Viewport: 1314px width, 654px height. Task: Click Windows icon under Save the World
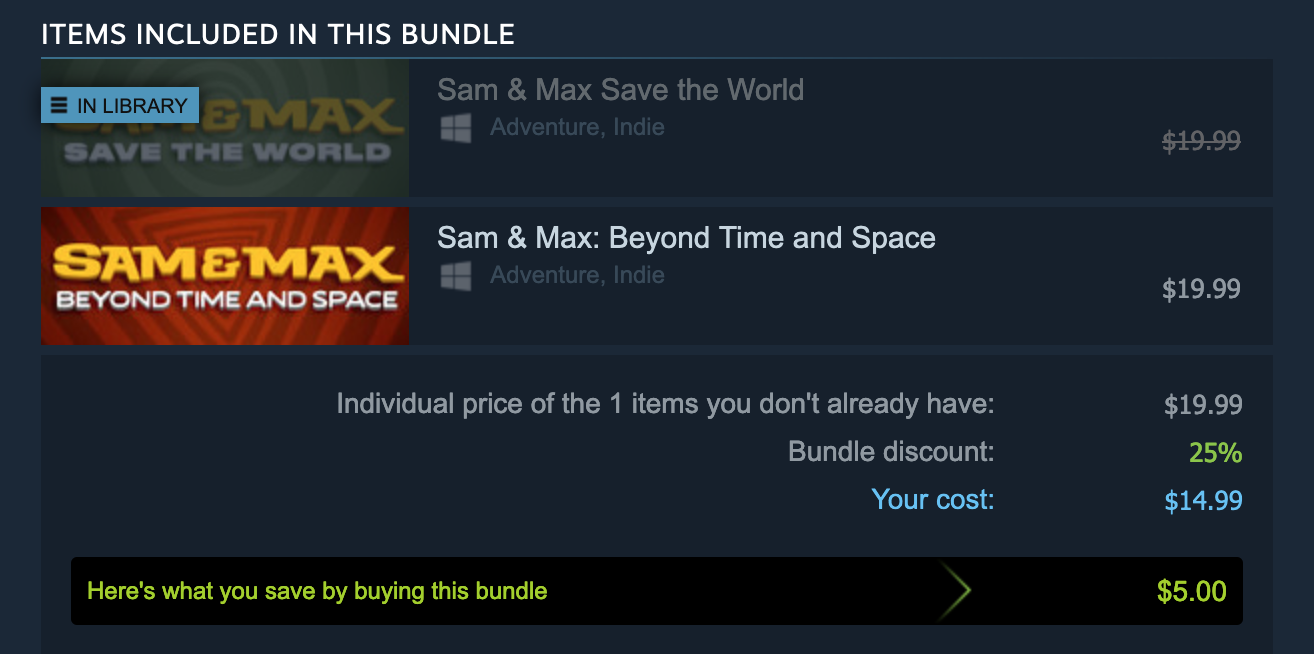coord(456,128)
